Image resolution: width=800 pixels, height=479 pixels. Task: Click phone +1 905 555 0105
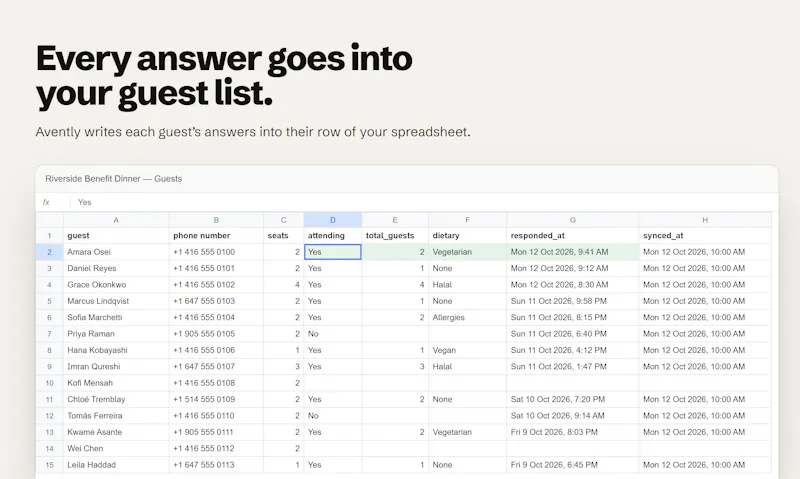pyautogui.click(x=216, y=334)
